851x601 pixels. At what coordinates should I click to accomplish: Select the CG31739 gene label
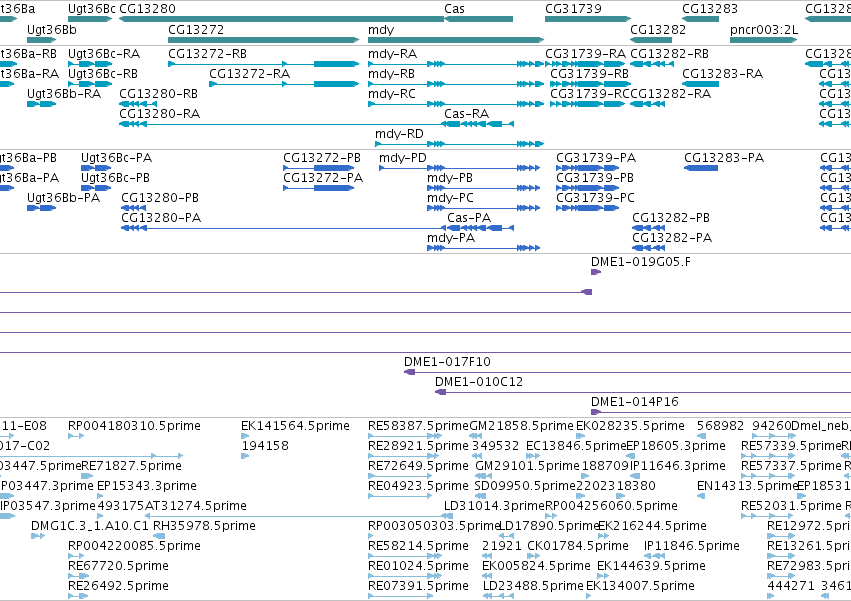pos(573,9)
